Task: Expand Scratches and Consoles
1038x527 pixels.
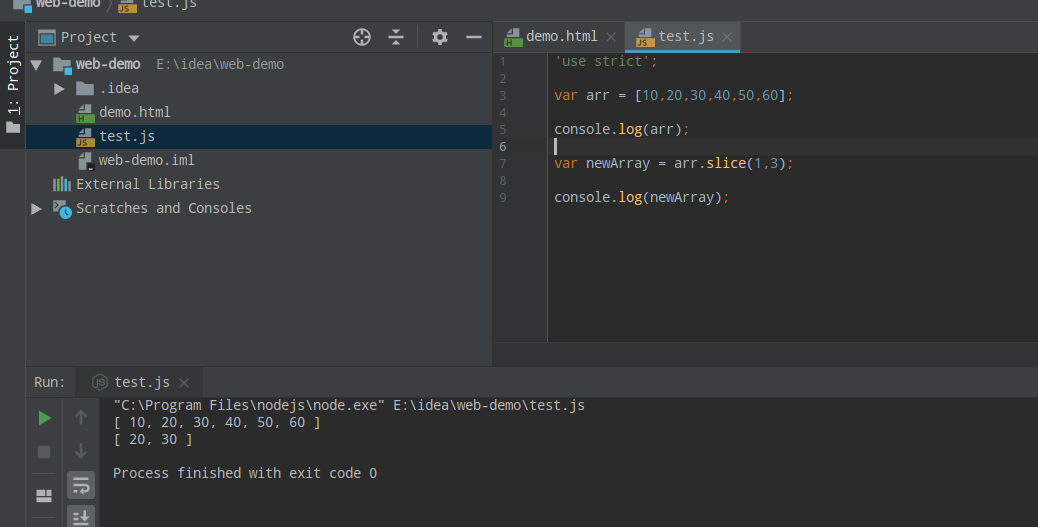Action: tap(36, 209)
